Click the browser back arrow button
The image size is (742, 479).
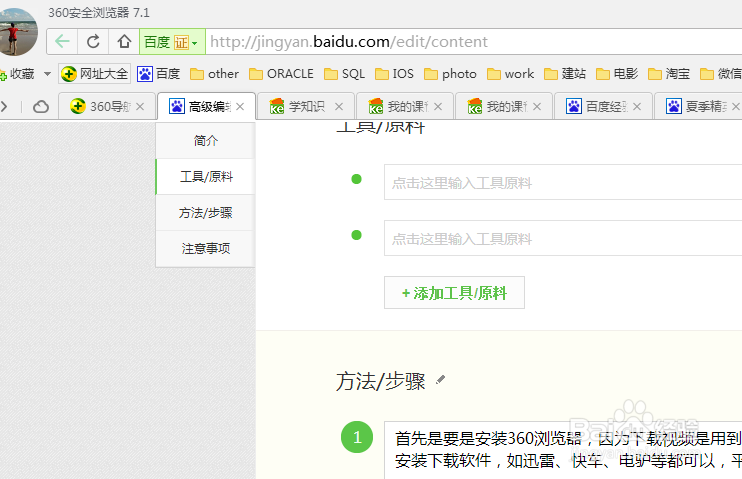[x=62, y=42]
